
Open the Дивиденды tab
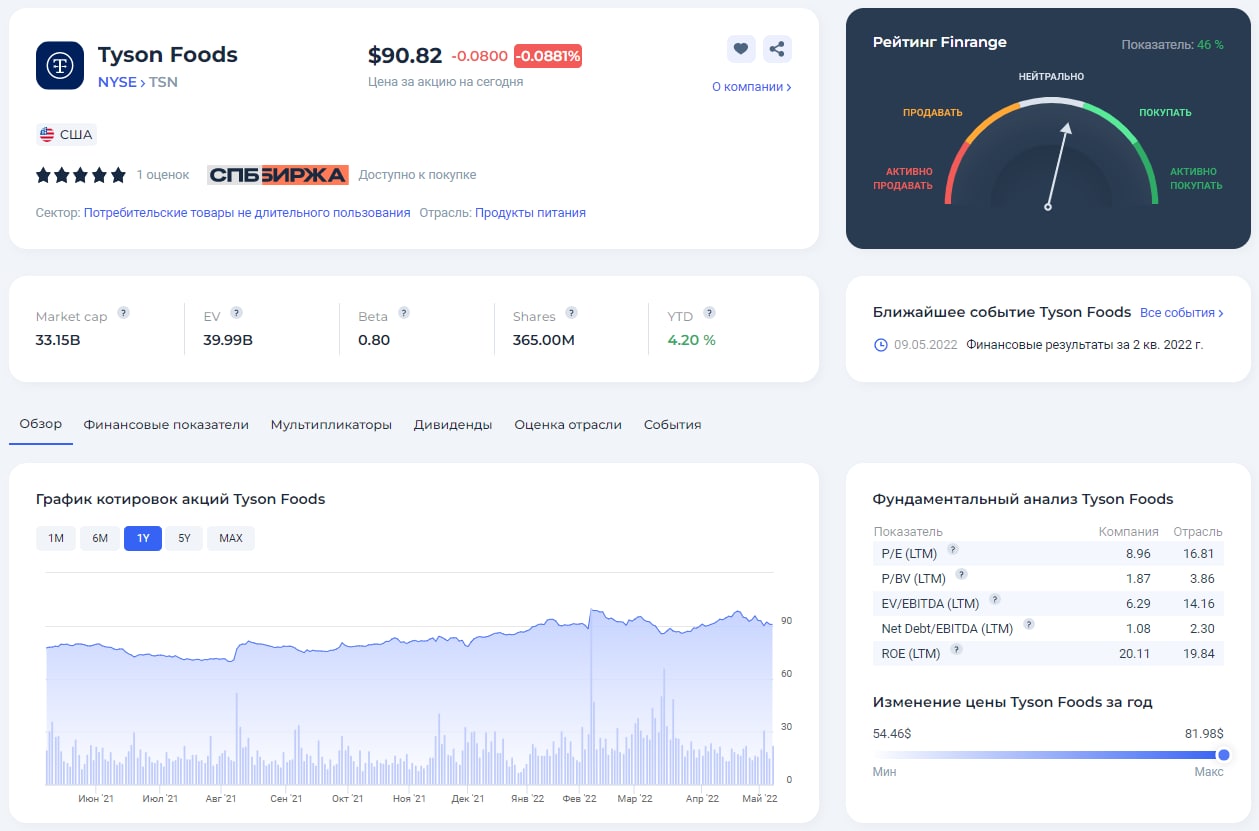[x=453, y=425]
